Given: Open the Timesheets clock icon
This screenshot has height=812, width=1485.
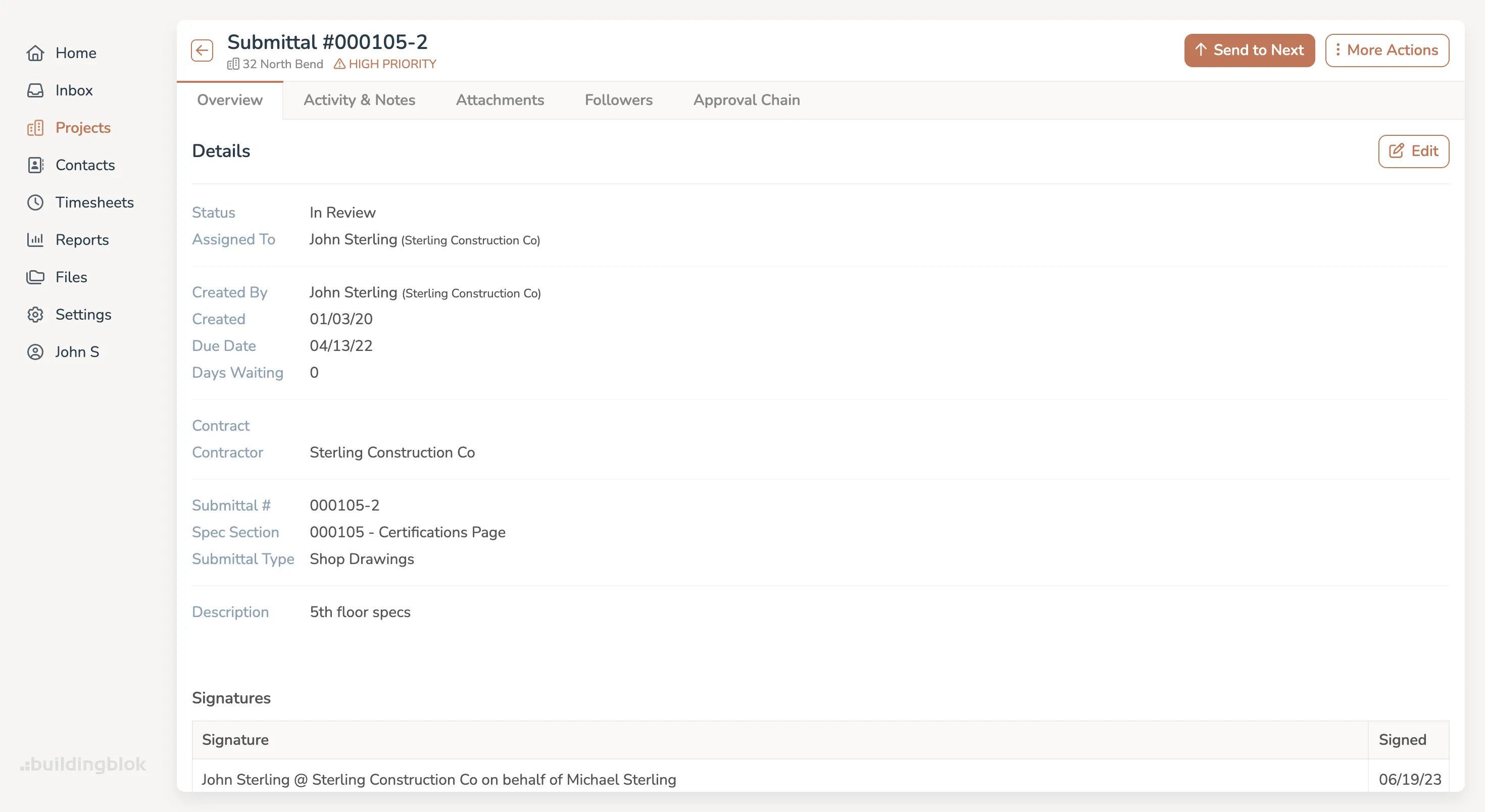Looking at the screenshot, I should [x=35, y=202].
